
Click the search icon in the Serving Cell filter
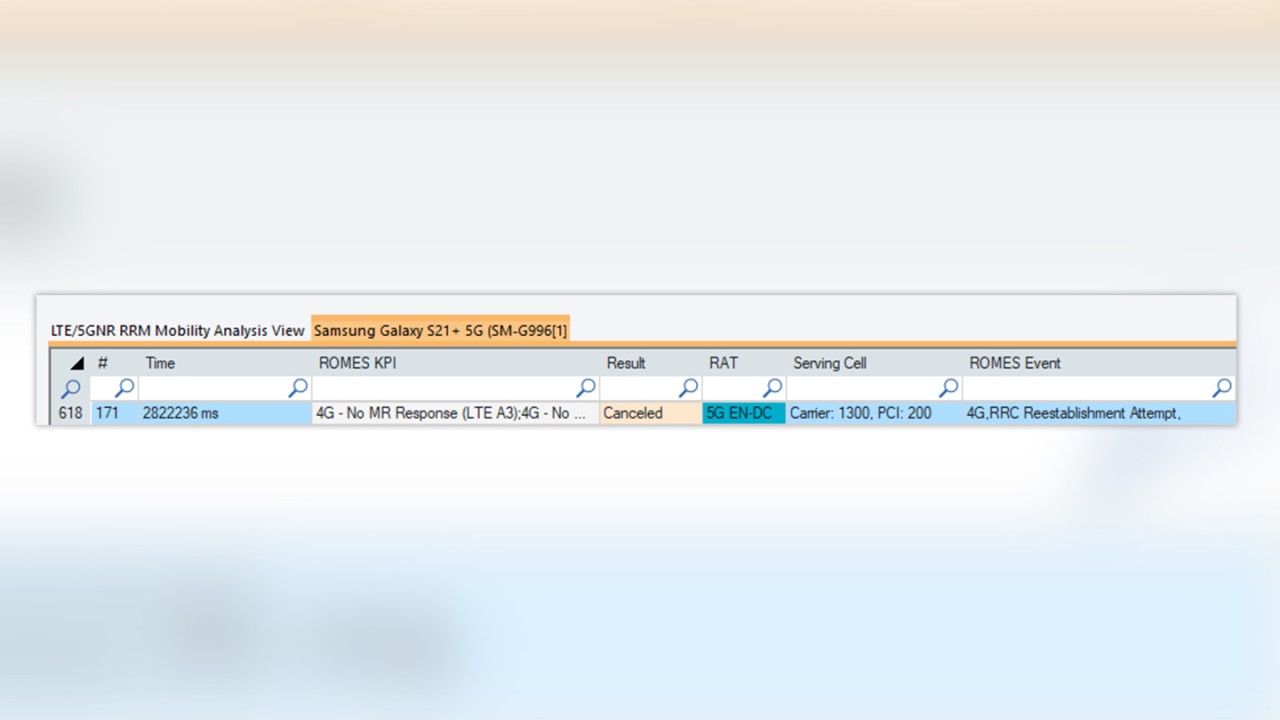[x=948, y=388]
